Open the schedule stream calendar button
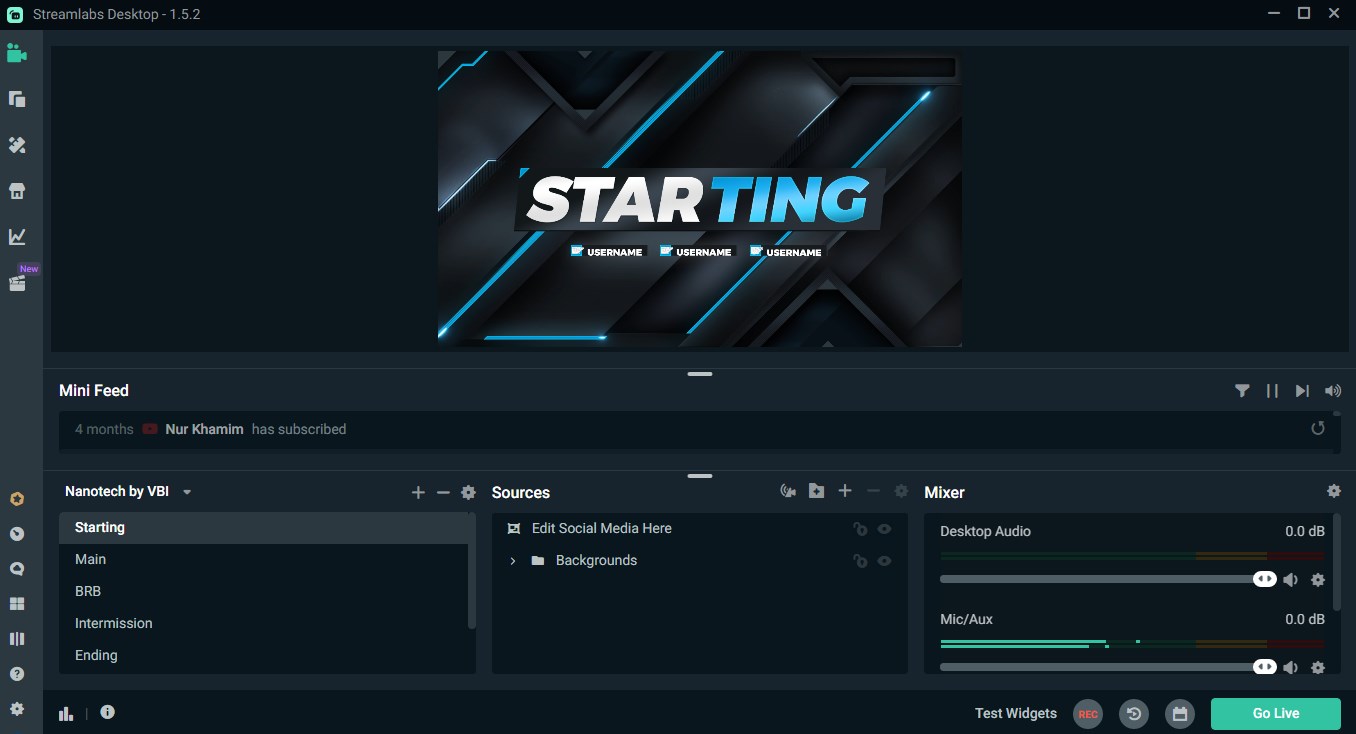The height and width of the screenshot is (734, 1356). [x=1180, y=714]
